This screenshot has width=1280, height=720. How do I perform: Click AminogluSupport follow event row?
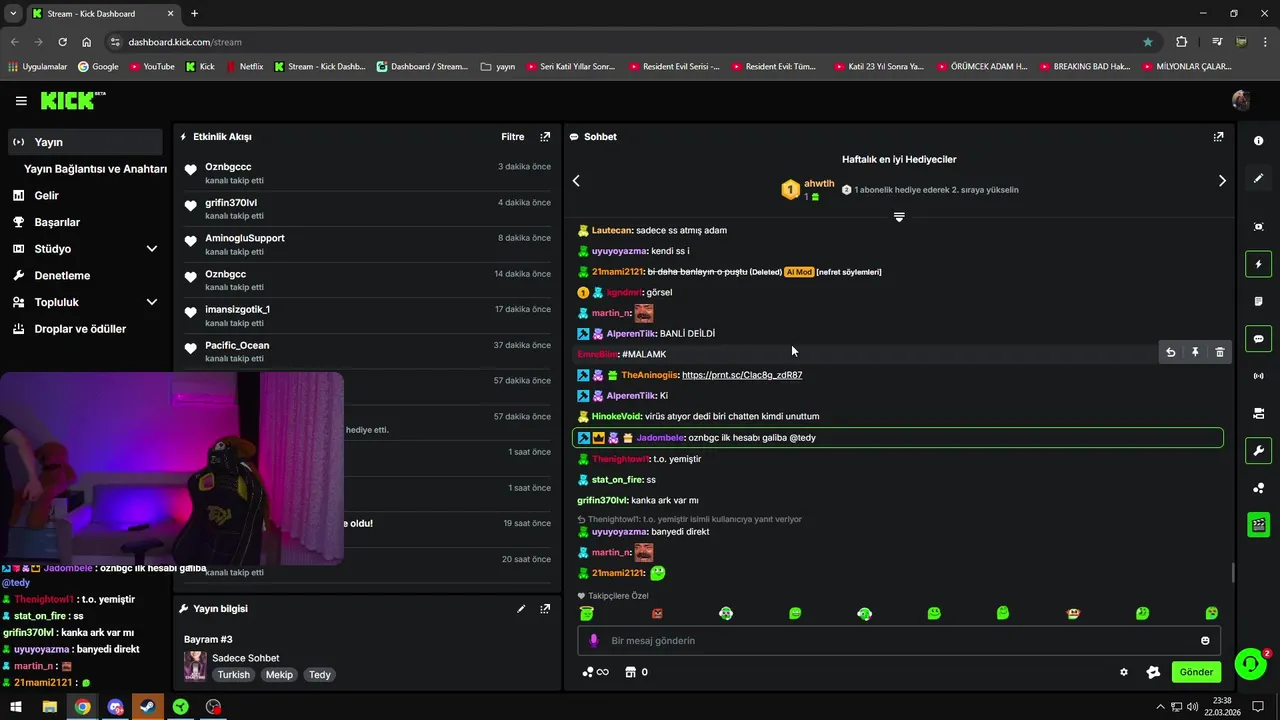click(367, 244)
